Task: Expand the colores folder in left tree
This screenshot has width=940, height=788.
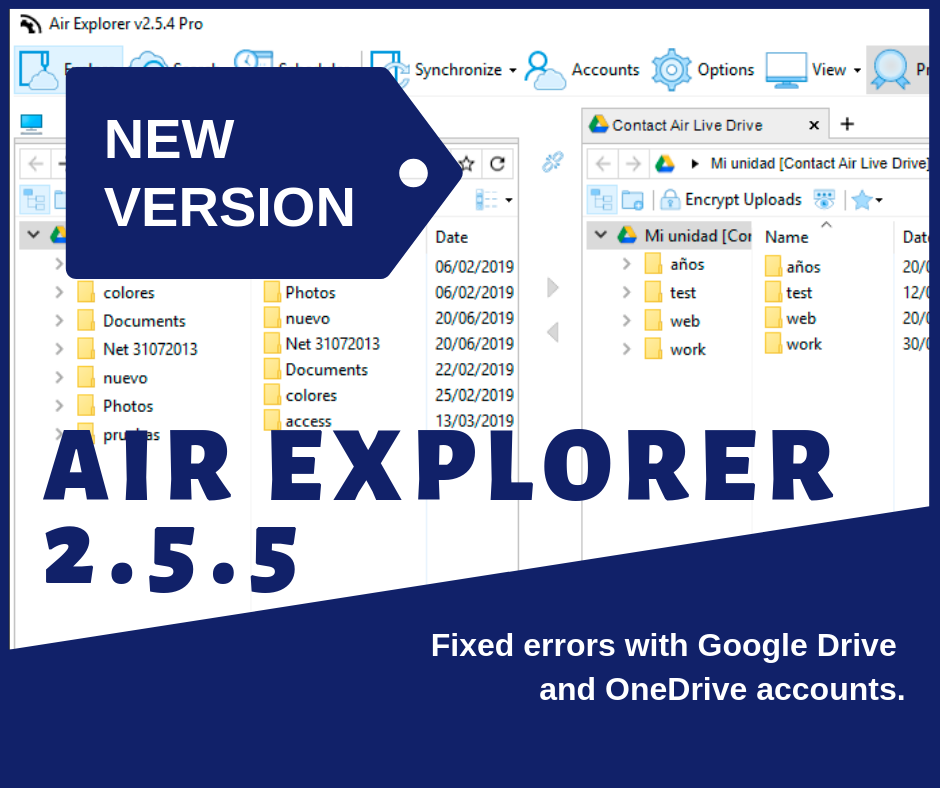Action: click(59, 293)
